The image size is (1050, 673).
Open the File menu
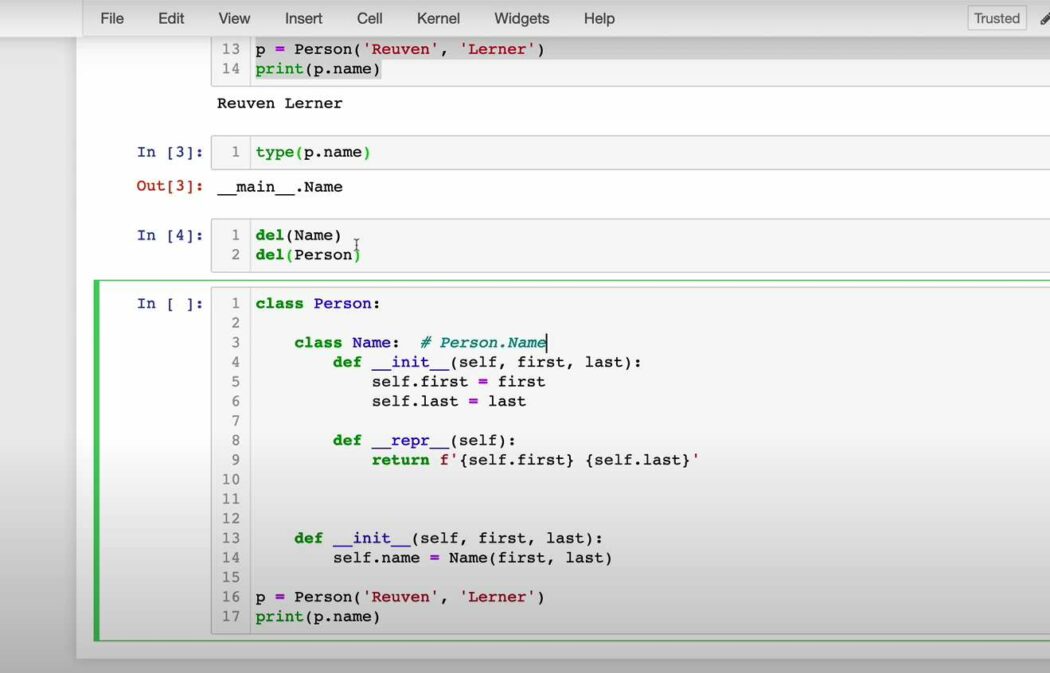pyautogui.click(x=111, y=18)
